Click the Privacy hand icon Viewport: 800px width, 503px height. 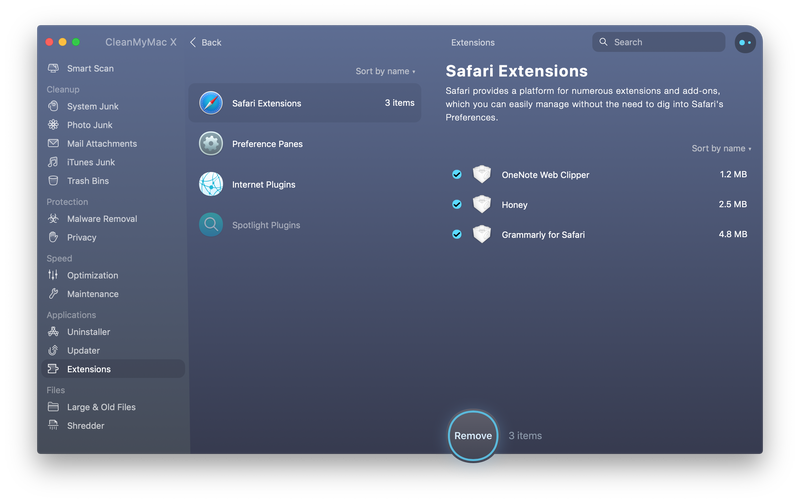pyautogui.click(x=53, y=237)
